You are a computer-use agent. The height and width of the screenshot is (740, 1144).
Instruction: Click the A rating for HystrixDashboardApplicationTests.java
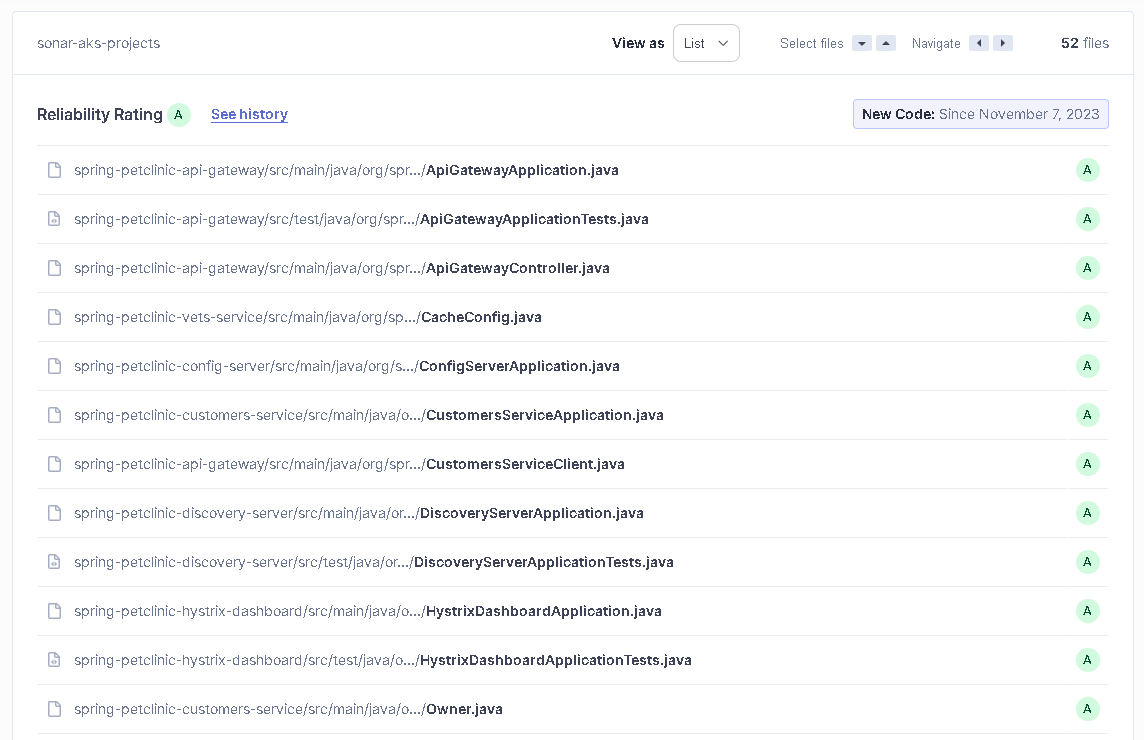tap(1087, 660)
